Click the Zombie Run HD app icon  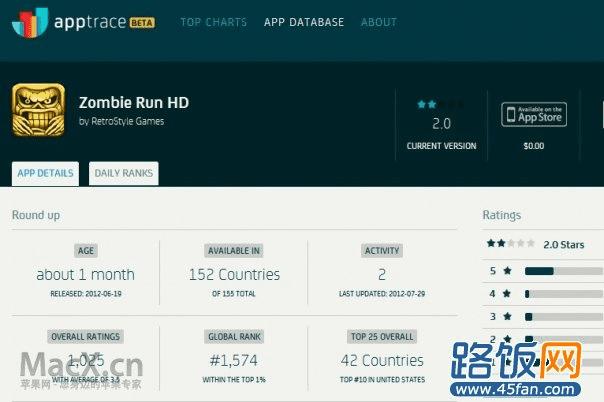(x=39, y=110)
